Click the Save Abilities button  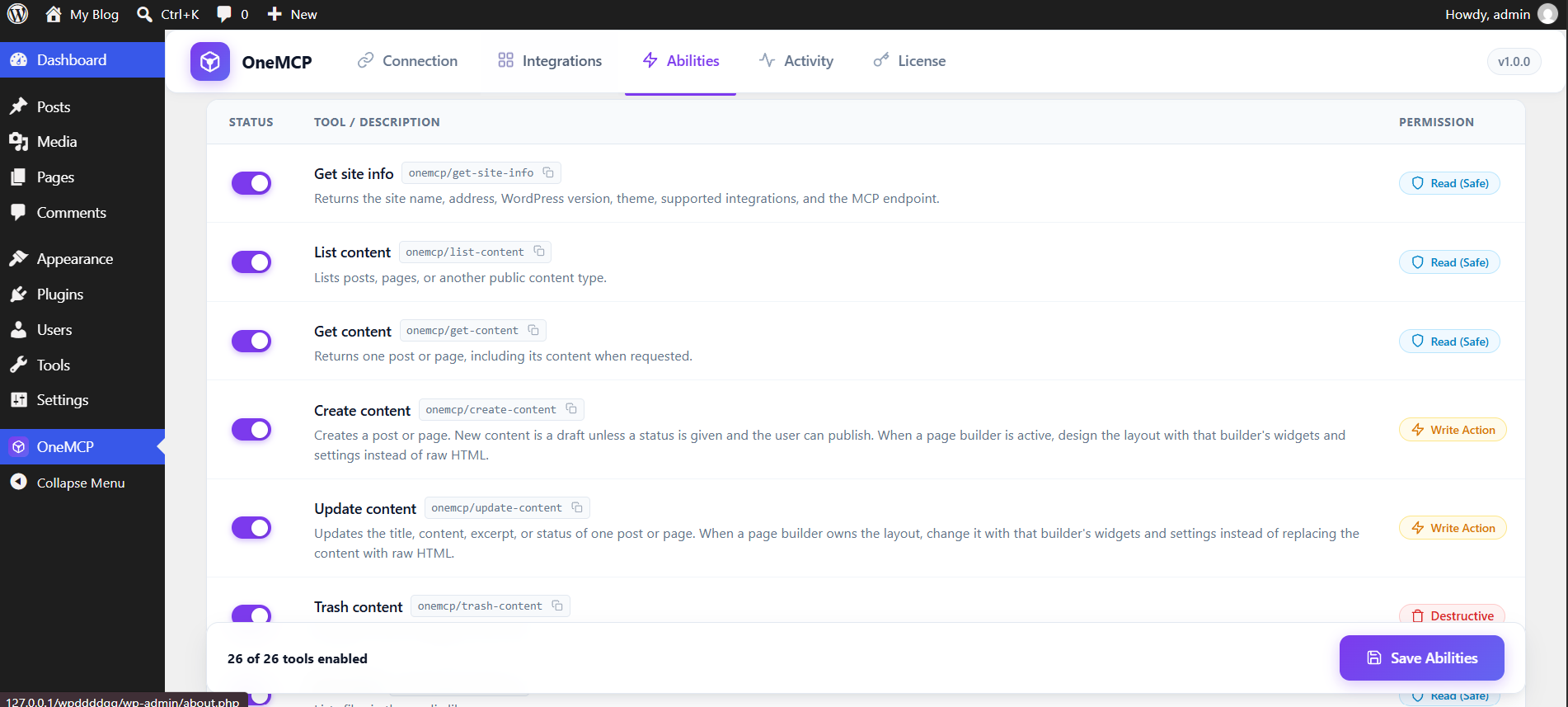pyautogui.click(x=1422, y=658)
